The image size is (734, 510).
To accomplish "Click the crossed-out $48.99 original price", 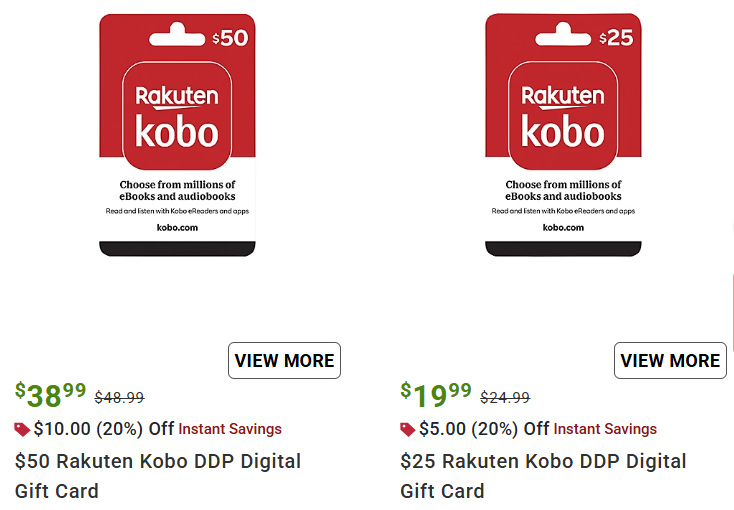I will click(x=119, y=397).
